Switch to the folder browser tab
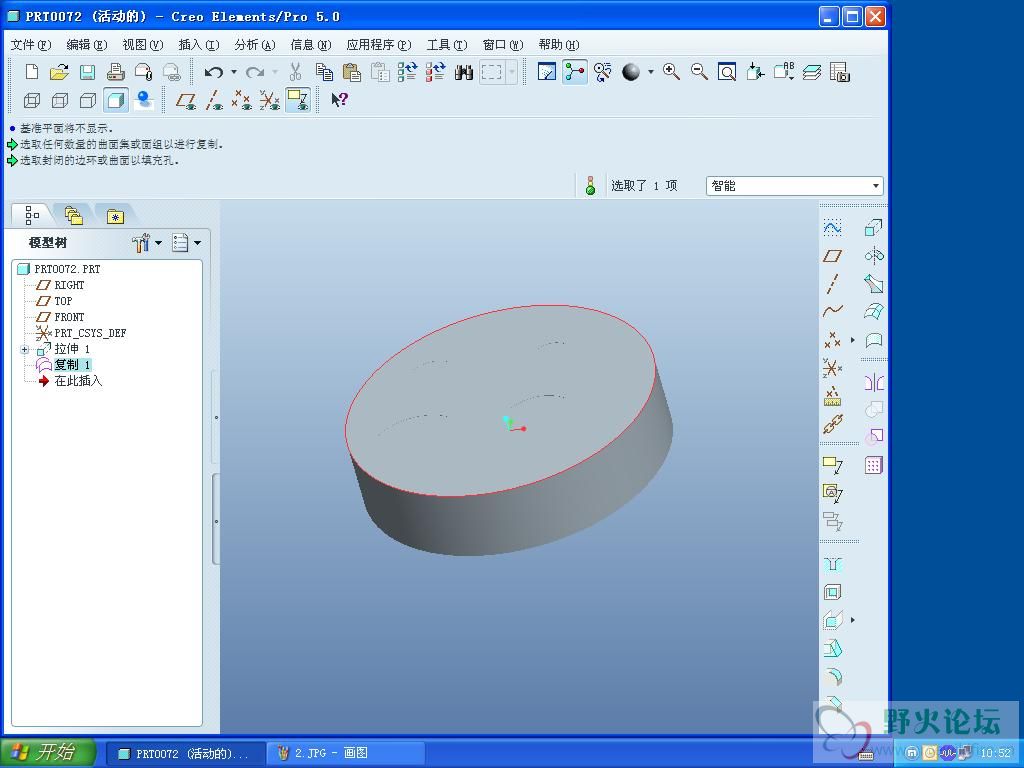1024x768 pixels. point(73,215)
